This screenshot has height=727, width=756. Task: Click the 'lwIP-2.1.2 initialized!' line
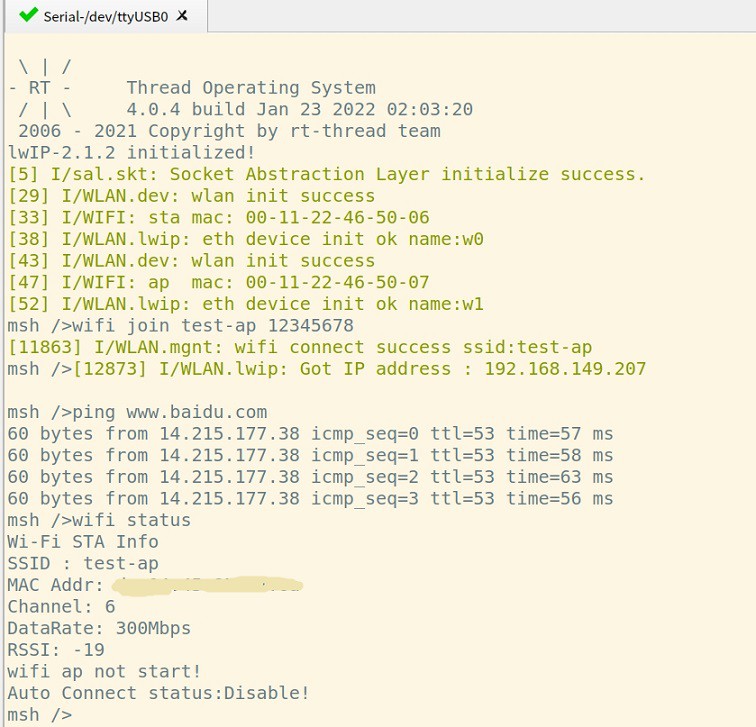coord(131,152)
